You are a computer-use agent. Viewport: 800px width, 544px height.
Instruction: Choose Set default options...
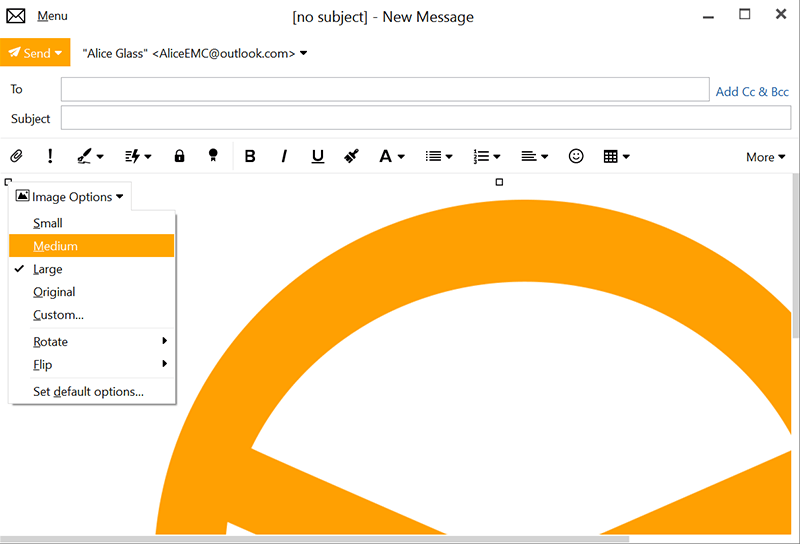coord(92,391)
